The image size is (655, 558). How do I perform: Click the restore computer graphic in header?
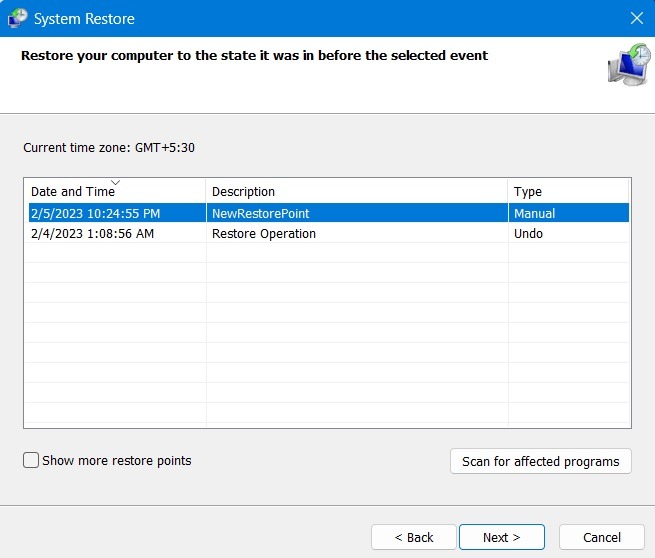[x=629, y=65]
